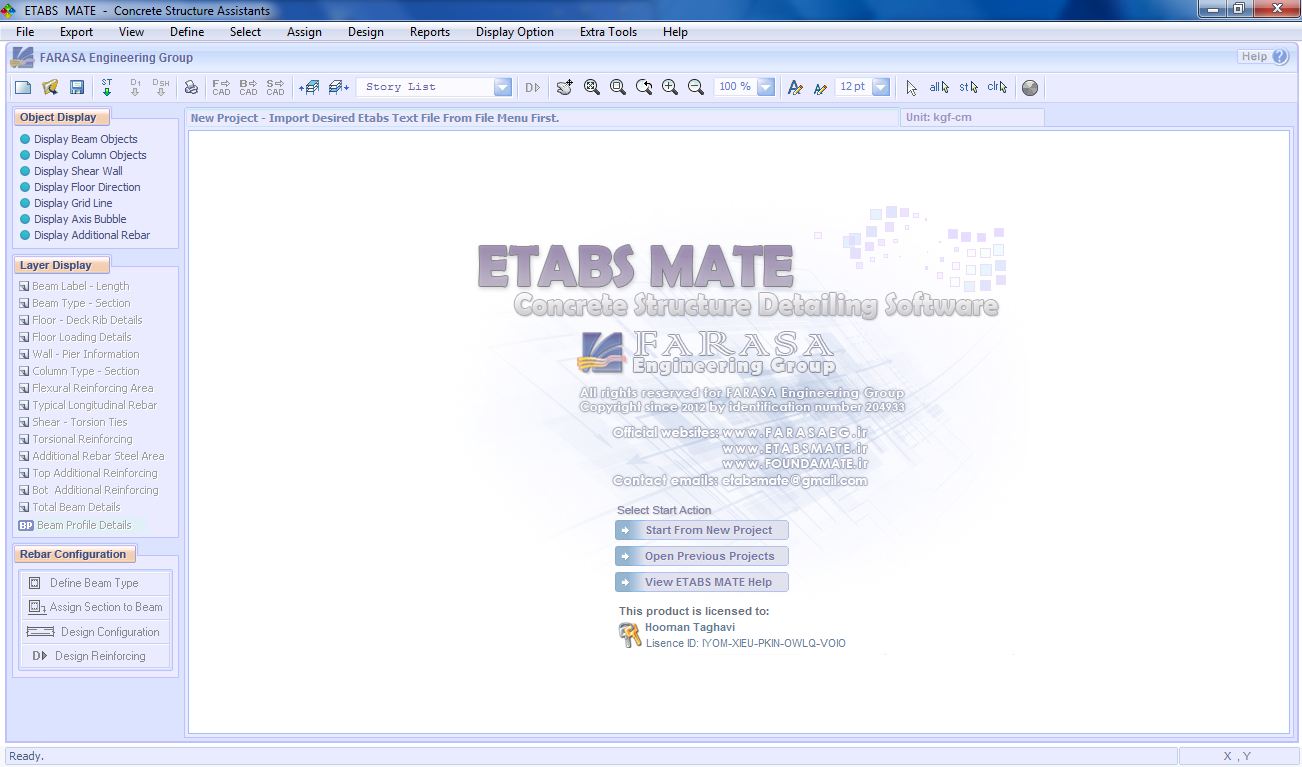Click Start From New Project button

(x=701, y=530)
